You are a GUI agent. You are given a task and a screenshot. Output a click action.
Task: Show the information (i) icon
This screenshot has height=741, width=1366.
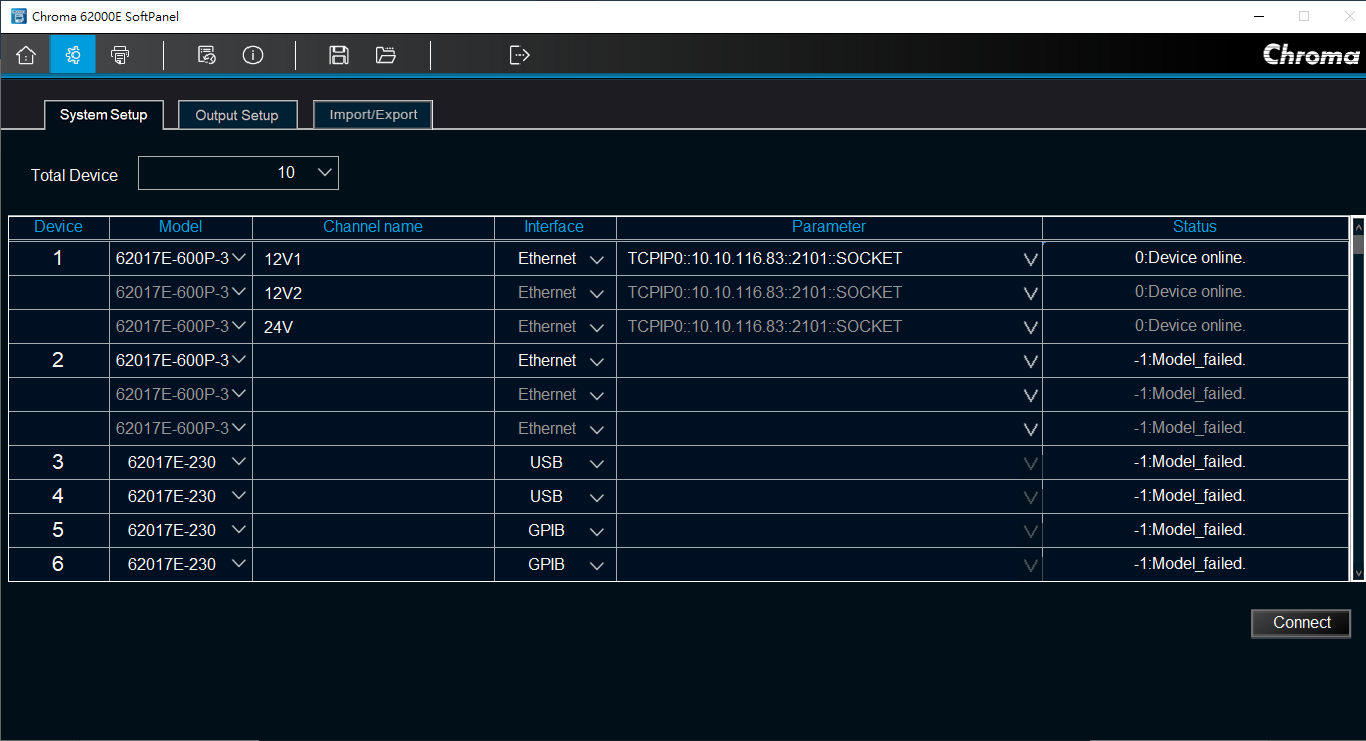[253, 55]
